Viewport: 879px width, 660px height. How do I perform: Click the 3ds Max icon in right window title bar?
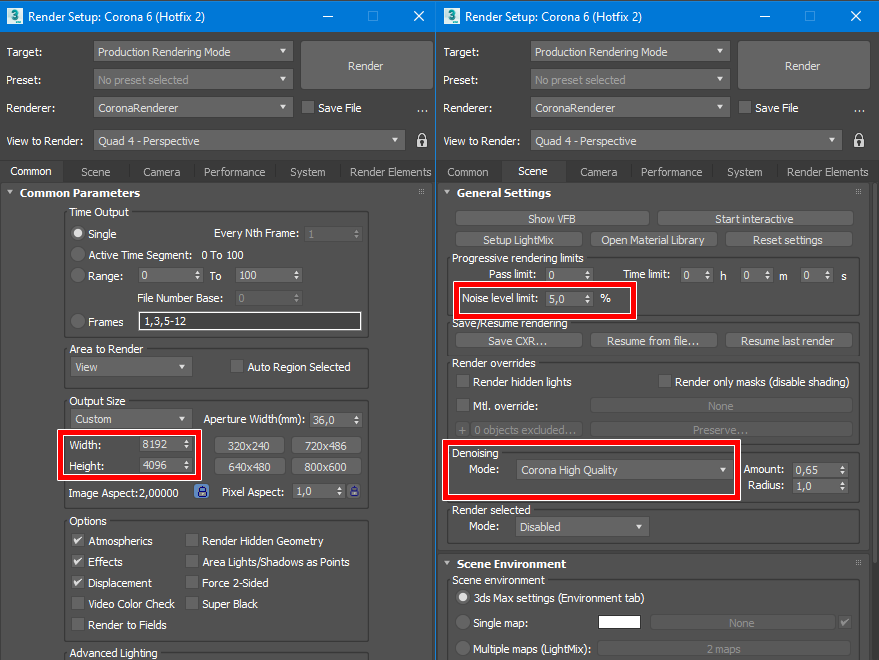coord(452,16)
